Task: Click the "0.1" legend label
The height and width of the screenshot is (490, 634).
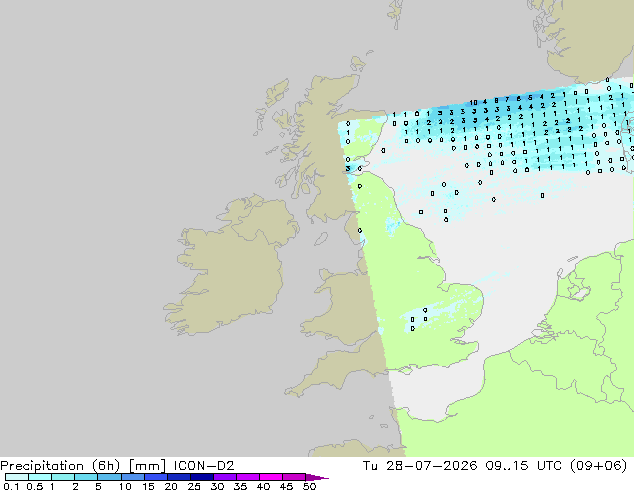Action: 11,486
